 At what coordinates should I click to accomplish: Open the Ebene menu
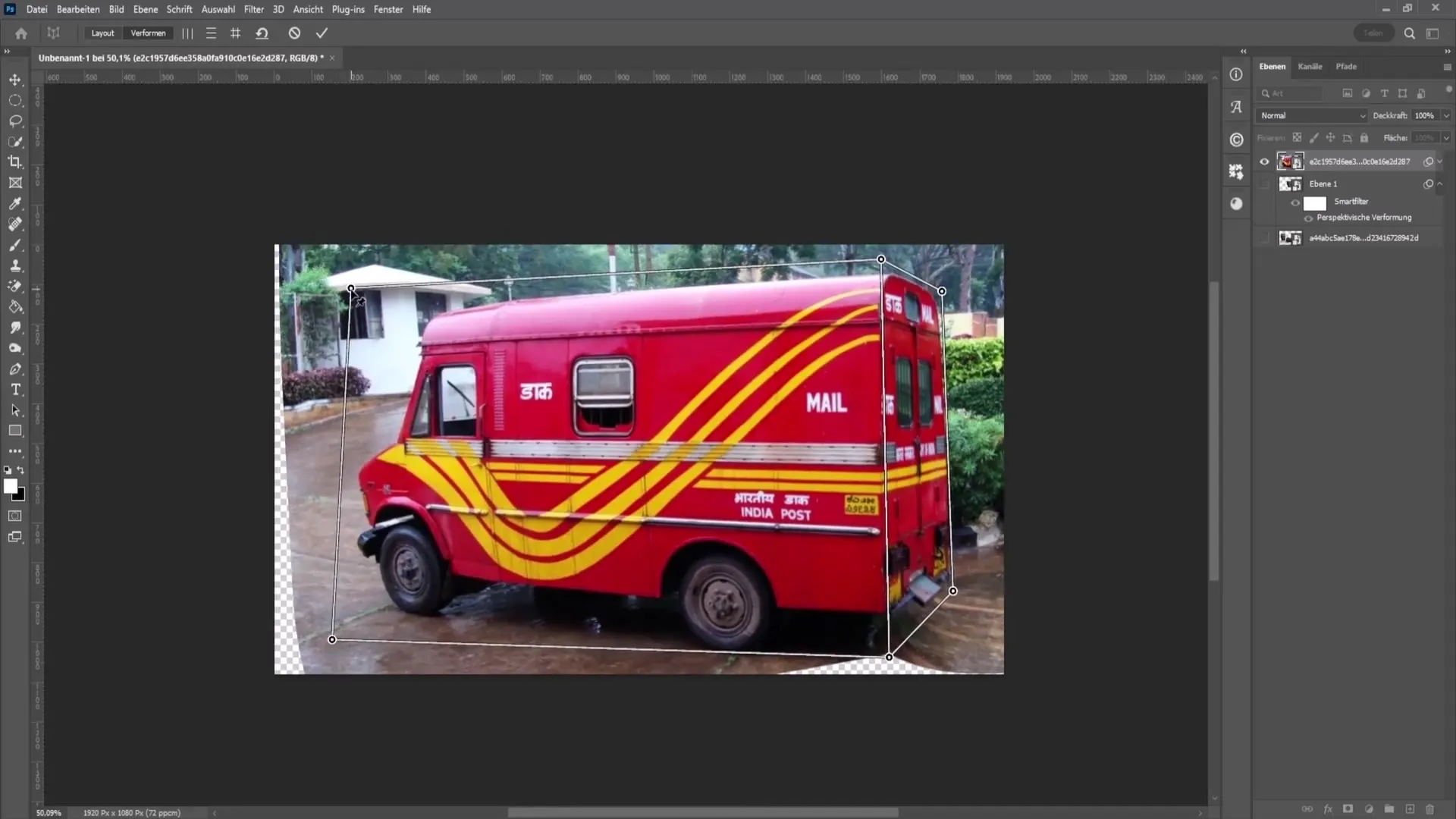point(146,9)
